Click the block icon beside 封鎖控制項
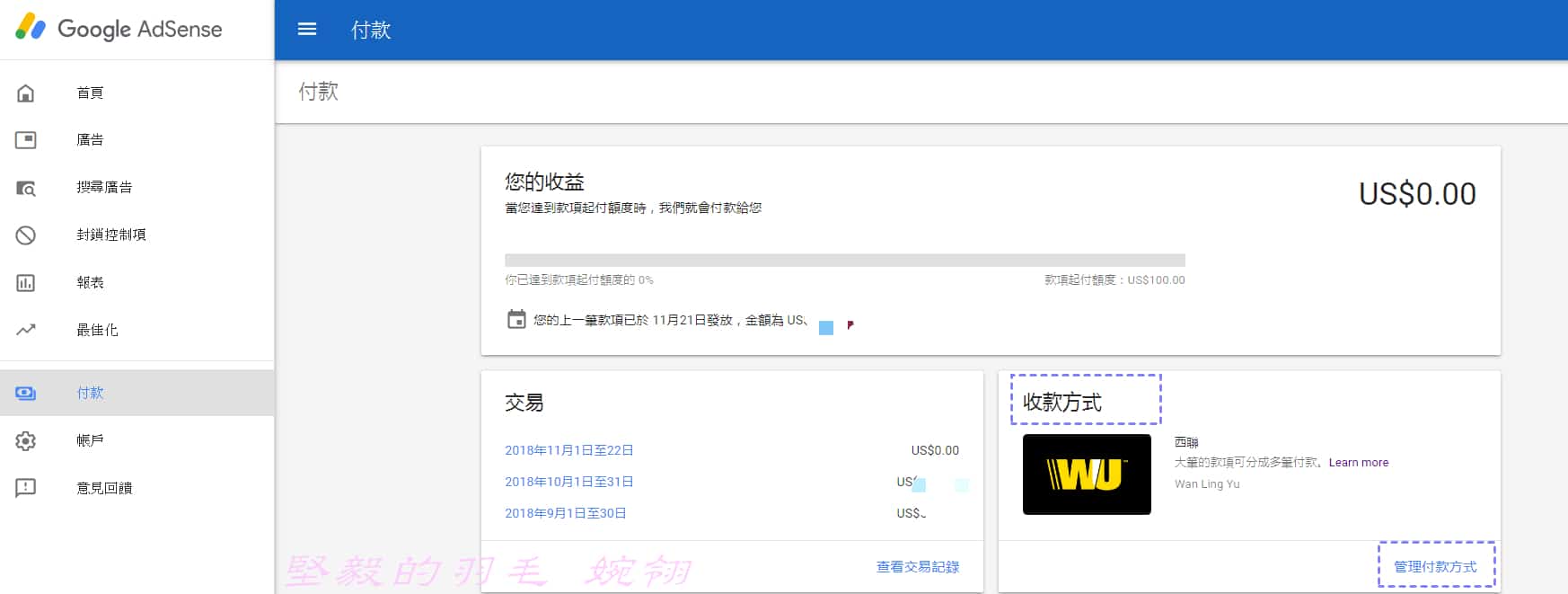 click(x=26, y=235)
